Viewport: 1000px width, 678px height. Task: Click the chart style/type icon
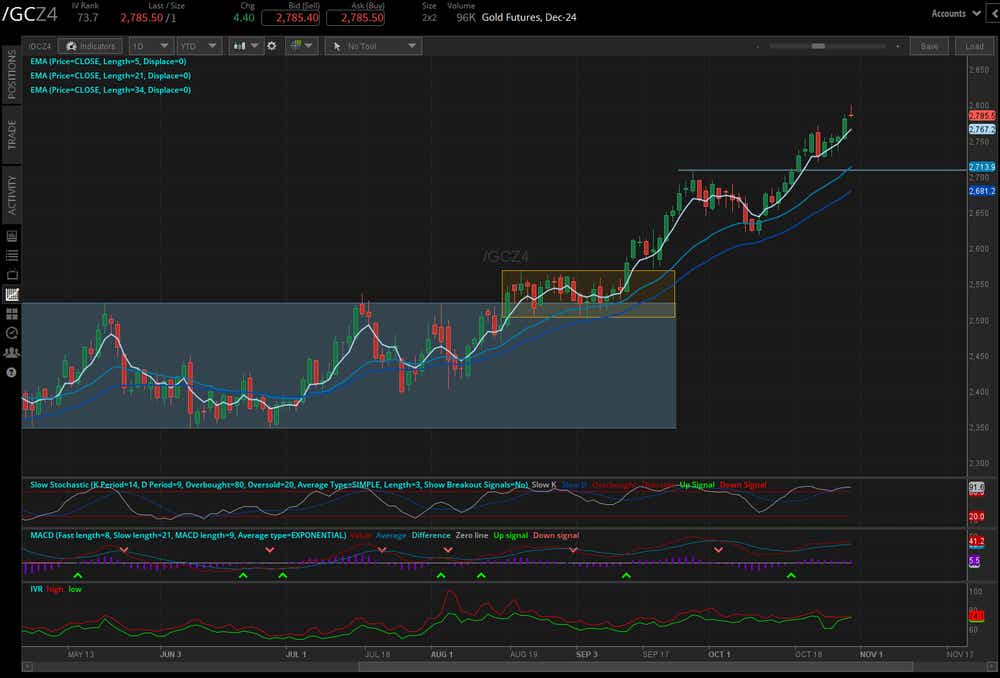tap(237, 45)
